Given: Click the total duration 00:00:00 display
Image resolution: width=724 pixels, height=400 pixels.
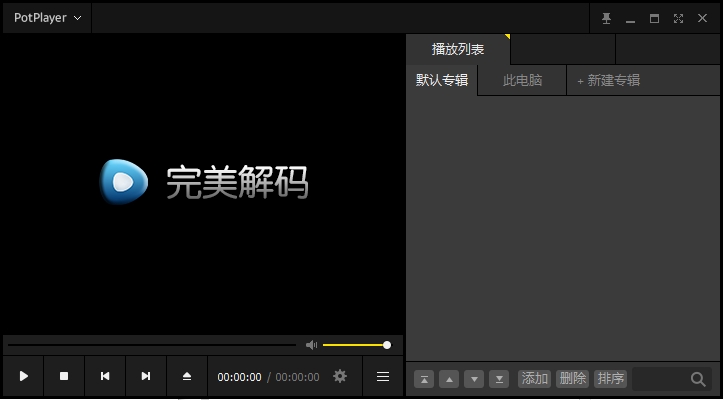Looking at the screenshot, I should [297, 377].
